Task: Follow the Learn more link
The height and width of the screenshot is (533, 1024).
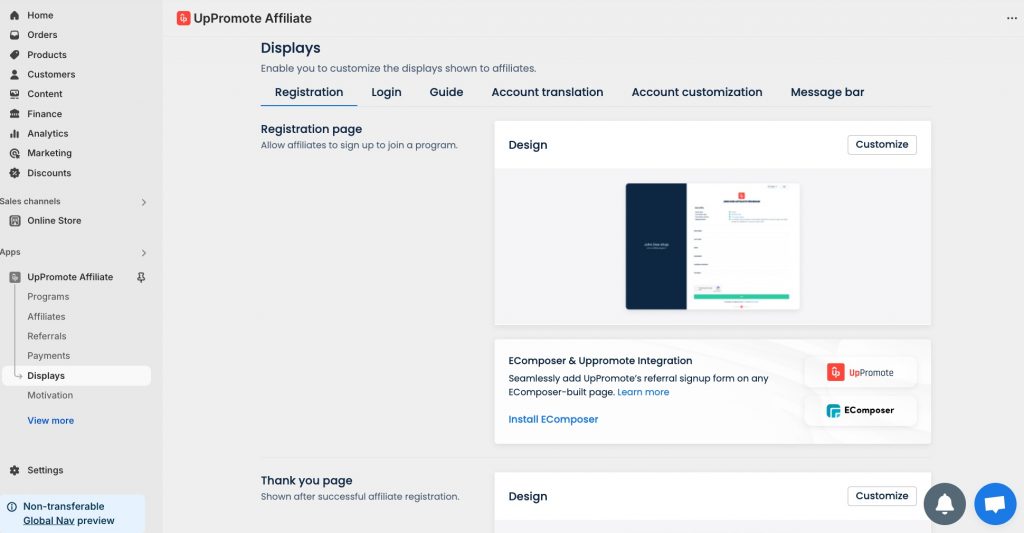Action: point(643,392)
